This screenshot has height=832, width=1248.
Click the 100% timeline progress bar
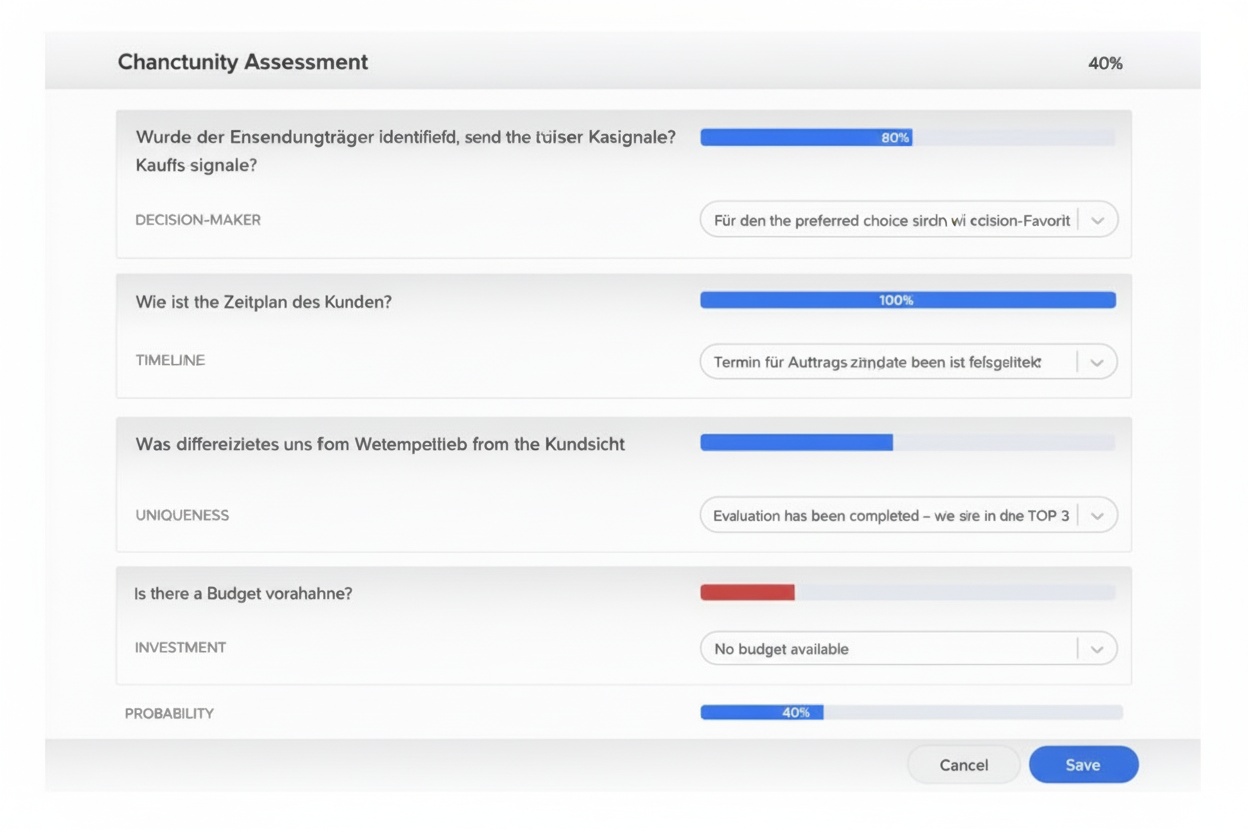pos(907,300)
